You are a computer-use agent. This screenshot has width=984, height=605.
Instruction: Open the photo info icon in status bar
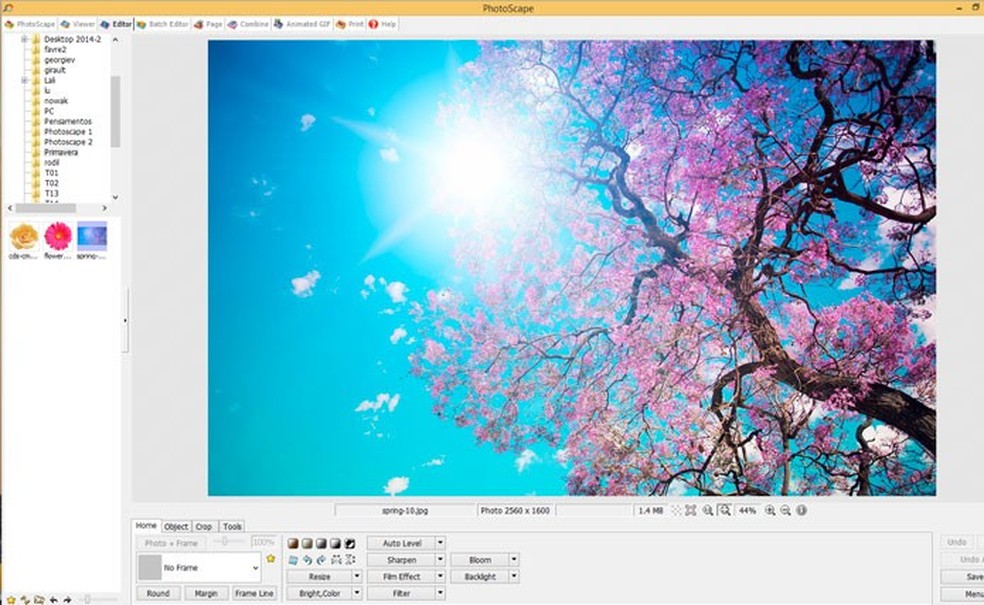[802, 510]
